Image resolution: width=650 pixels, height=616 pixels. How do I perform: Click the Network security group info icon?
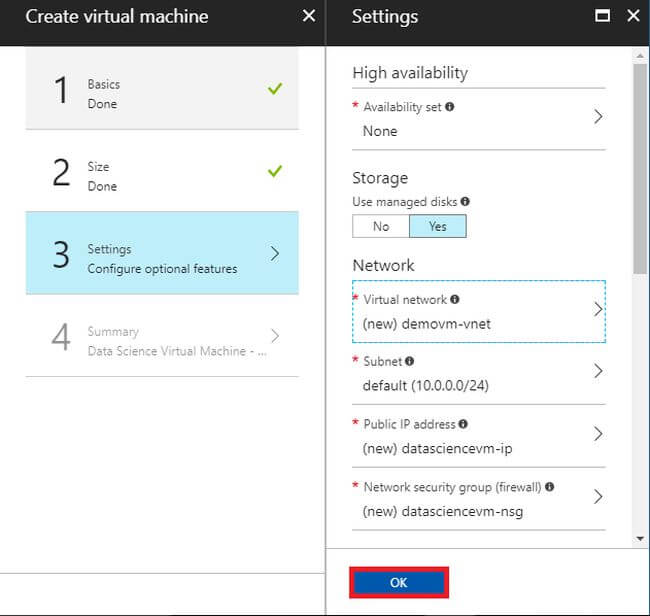pyautogui.click(x=550, y=487)
